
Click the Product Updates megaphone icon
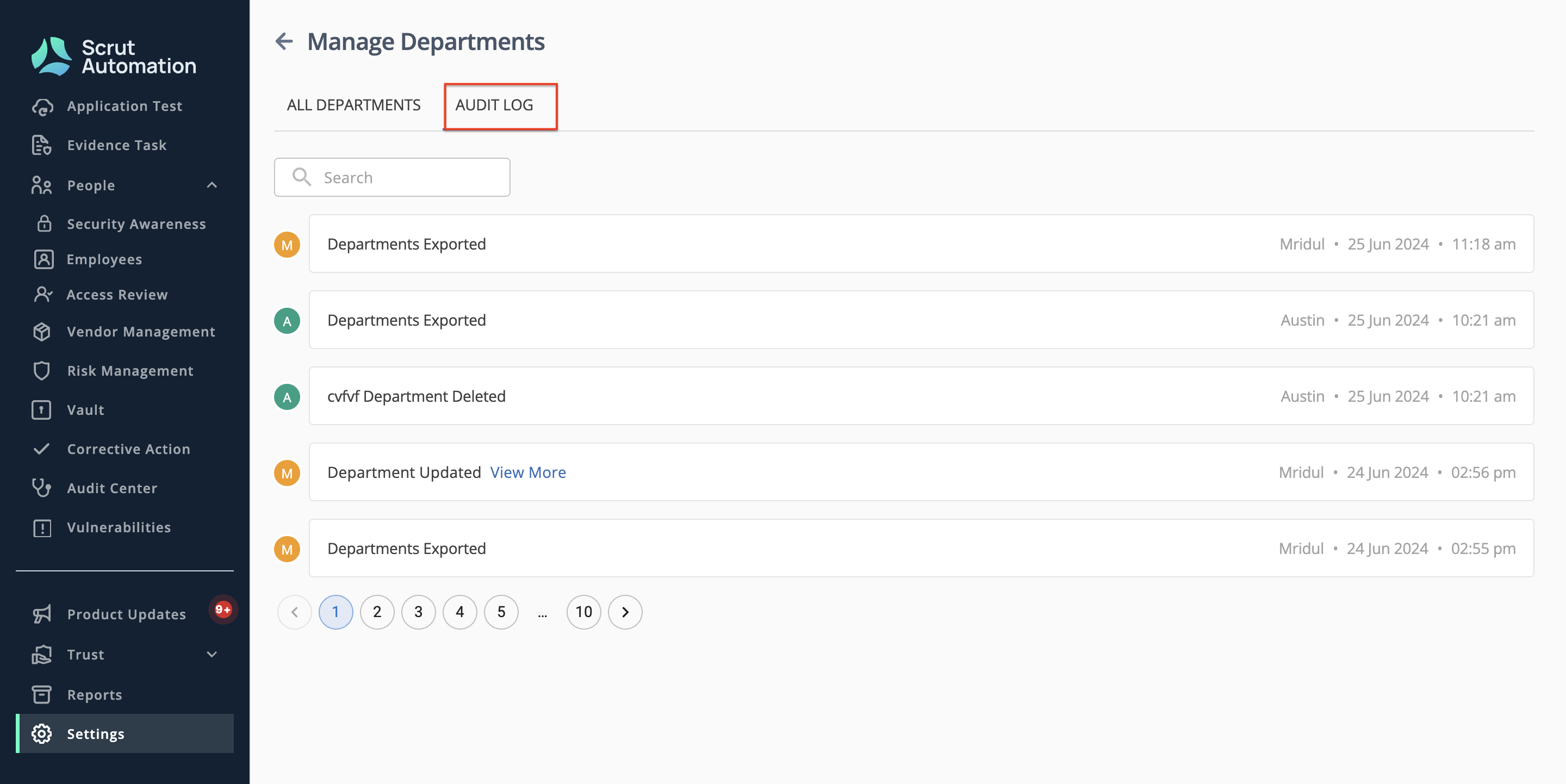pos(42,614)
